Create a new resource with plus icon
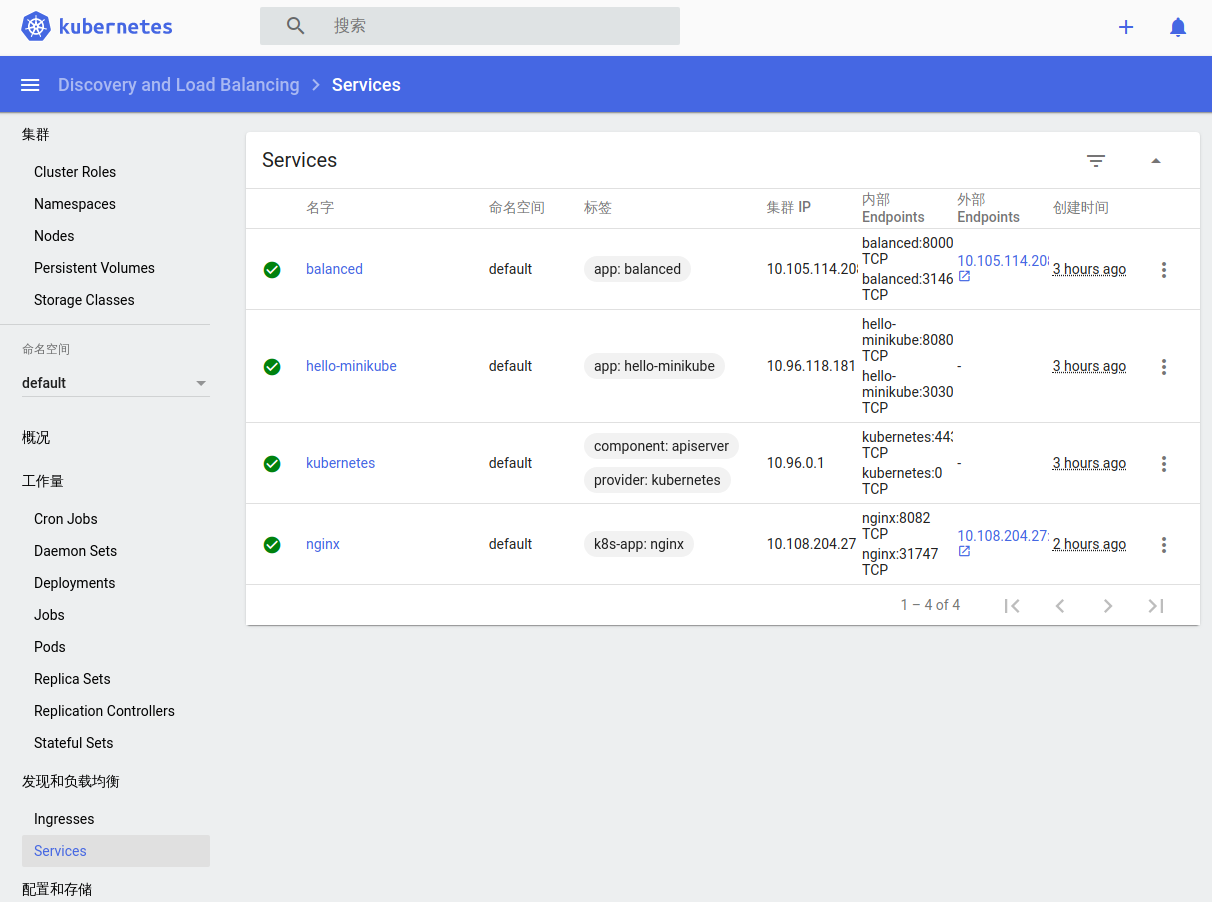The height and width of the screenshot is (902, 1212). (1126, 27)
